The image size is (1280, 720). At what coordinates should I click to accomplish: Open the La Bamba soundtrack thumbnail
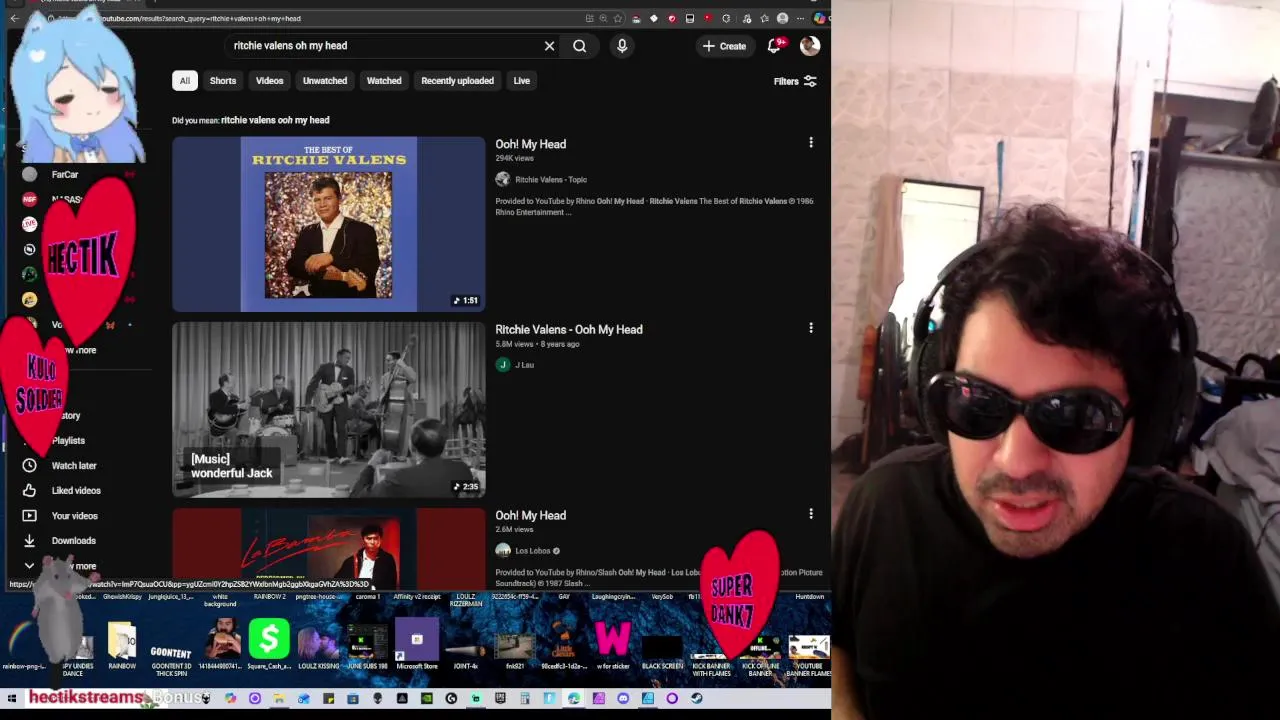pyautogui.click(x=328, y=549)
